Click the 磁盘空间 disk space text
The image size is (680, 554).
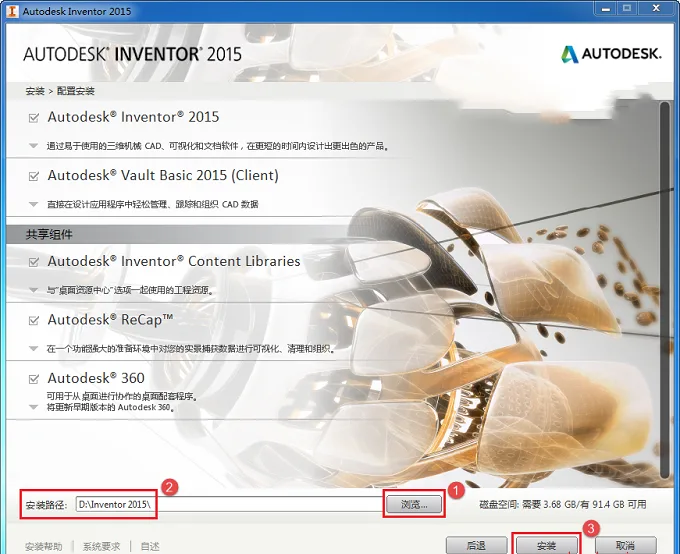pos(562,504)
